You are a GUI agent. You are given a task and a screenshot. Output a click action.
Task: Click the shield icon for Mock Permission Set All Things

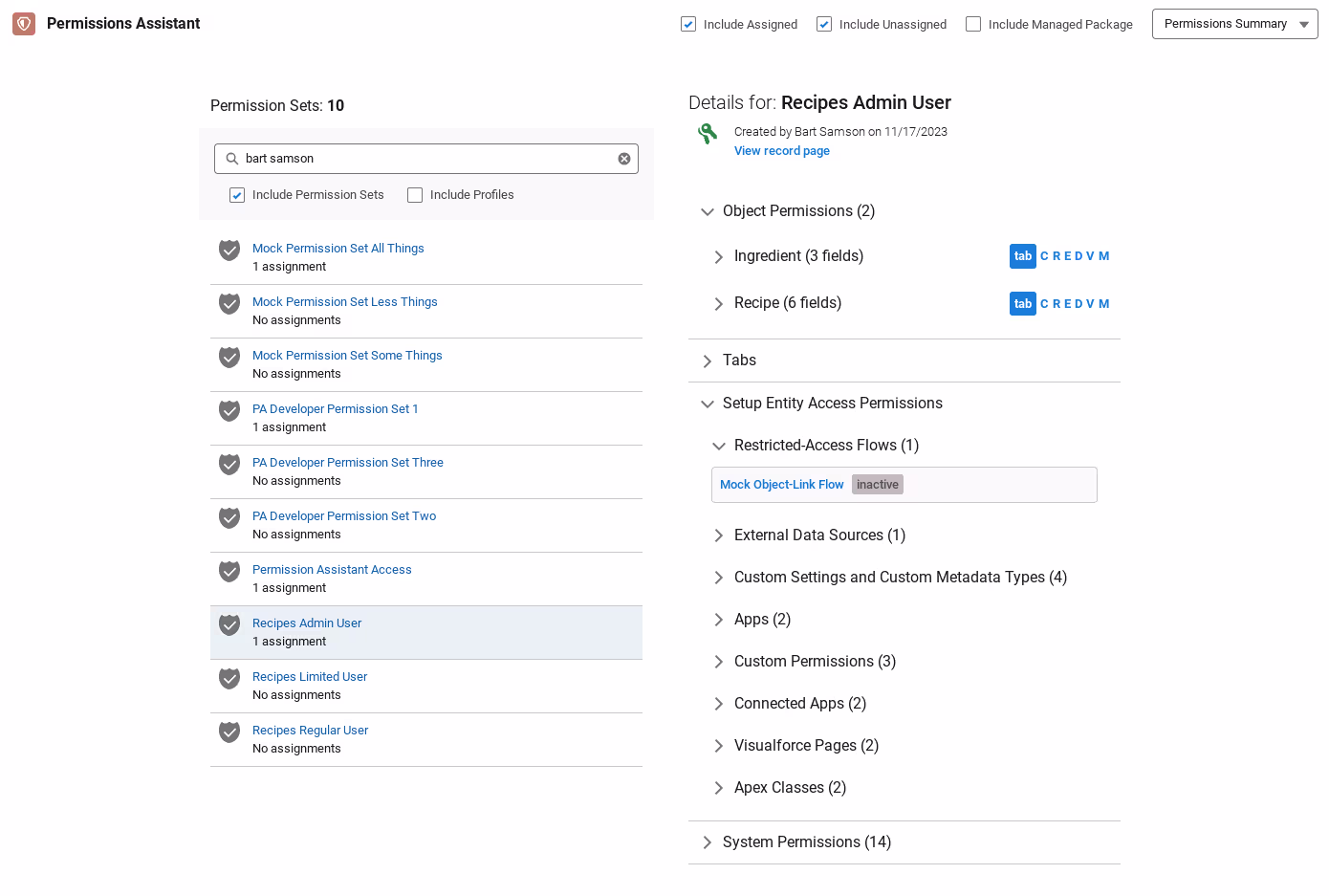(229, 251)
